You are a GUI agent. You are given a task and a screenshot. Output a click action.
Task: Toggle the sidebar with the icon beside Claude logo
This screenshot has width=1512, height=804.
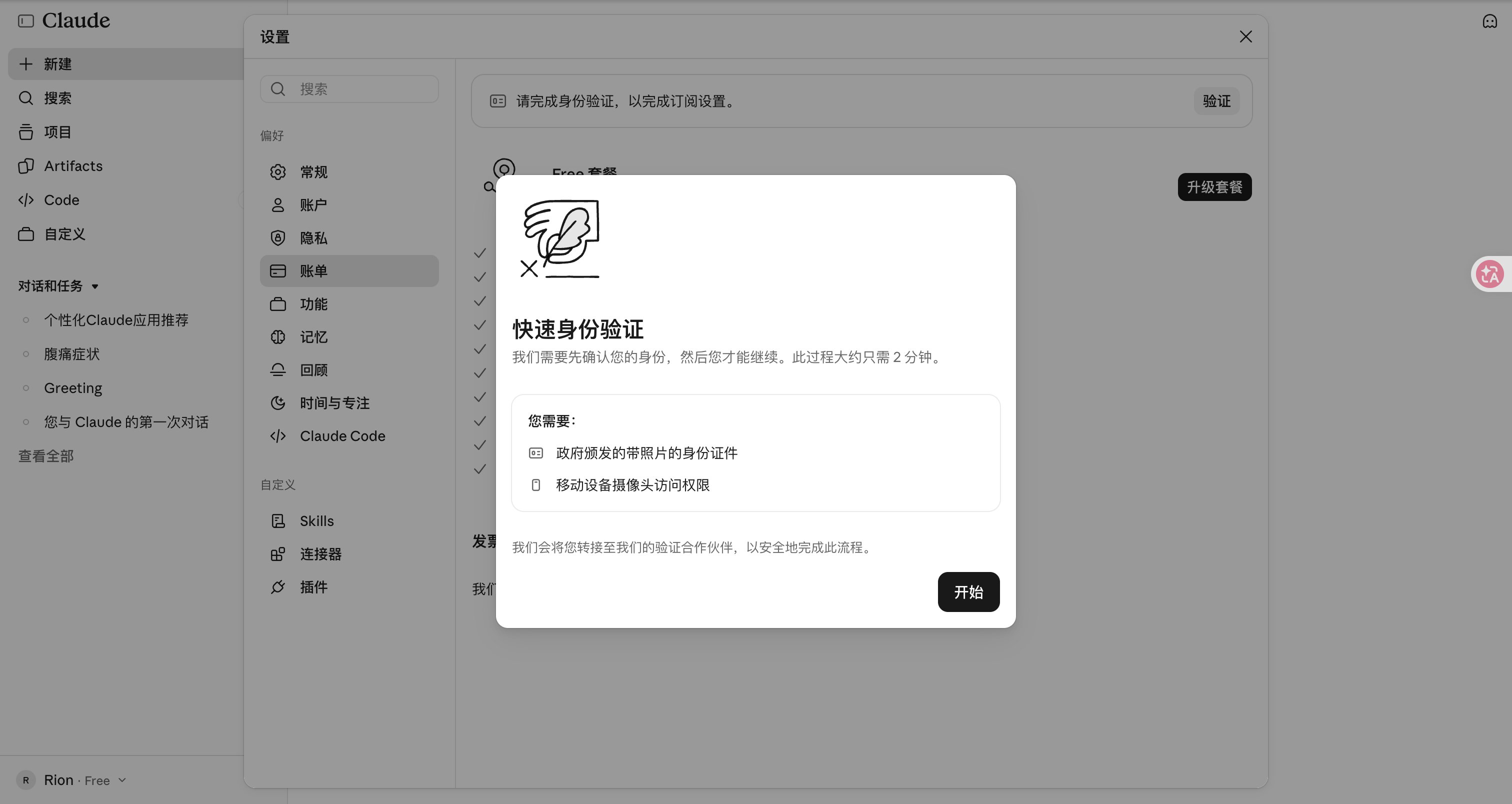pyautogui.click(x=26, y=21)
